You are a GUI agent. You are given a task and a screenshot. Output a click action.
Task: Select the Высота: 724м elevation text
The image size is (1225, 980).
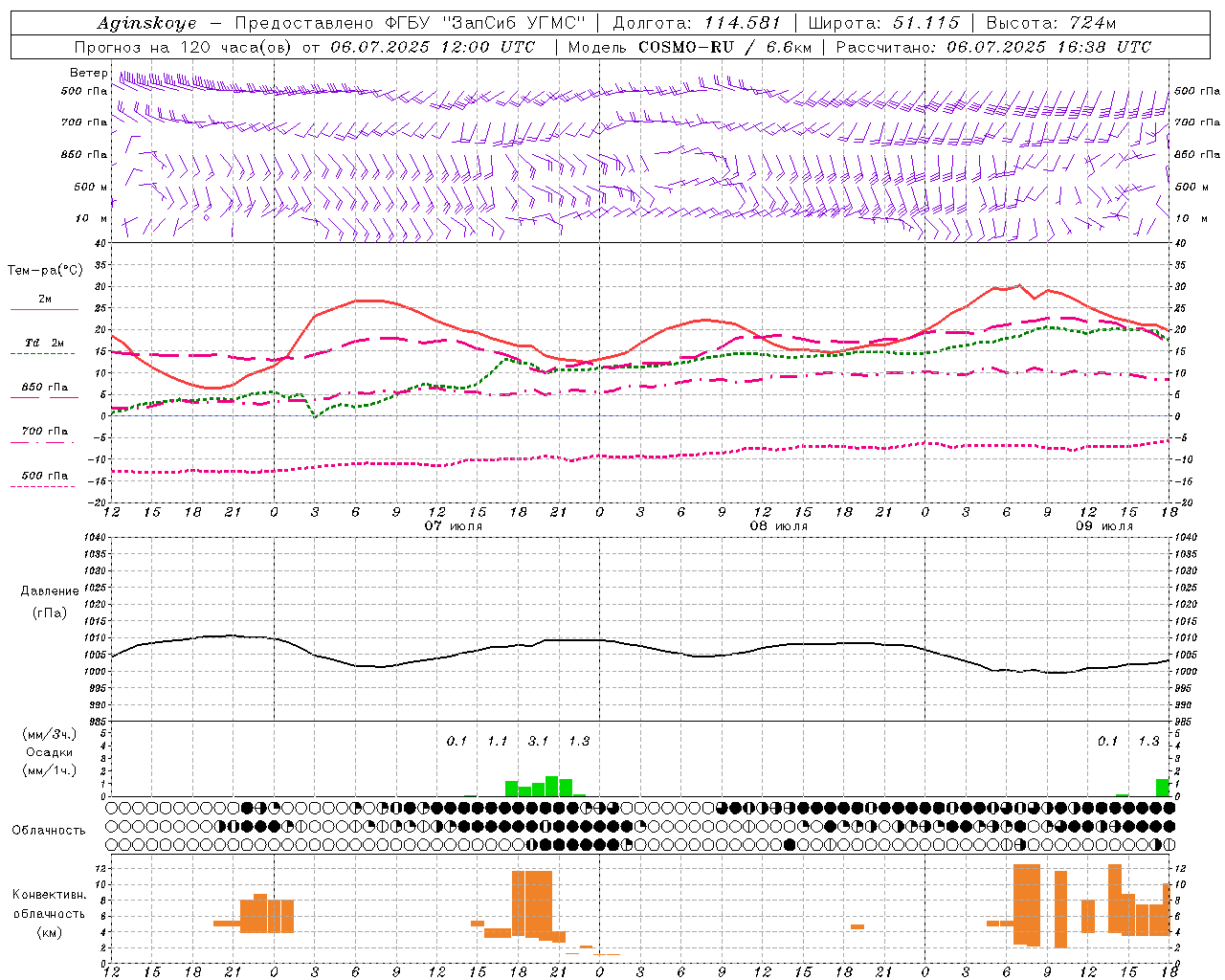[x=1051, y=23]
